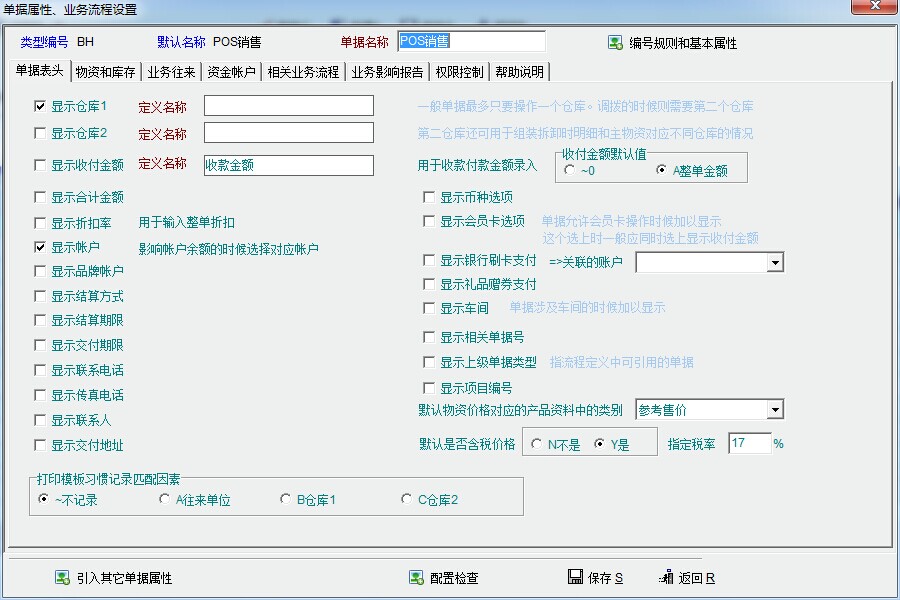The height and width of the screenshot is (600, 900).
Task: Click the 保存 floppy disk icon
Action: 575,578
